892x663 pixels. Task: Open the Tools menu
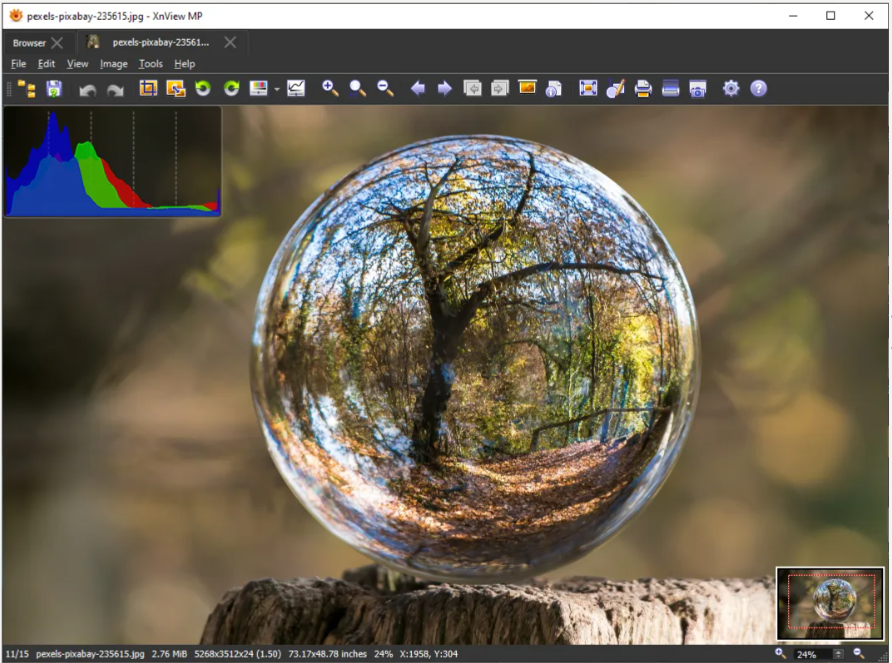click(x=150, y=63)
